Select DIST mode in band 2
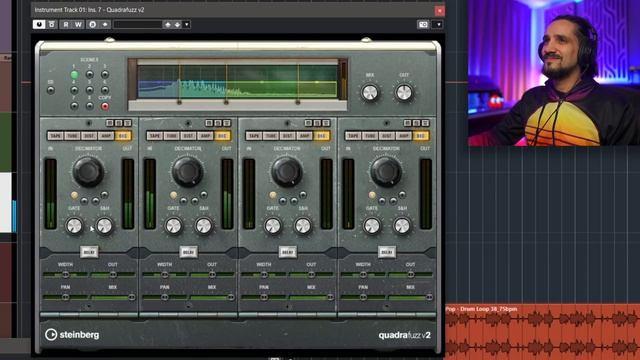Viewport: 640px width, 360px height. point(188,136)
